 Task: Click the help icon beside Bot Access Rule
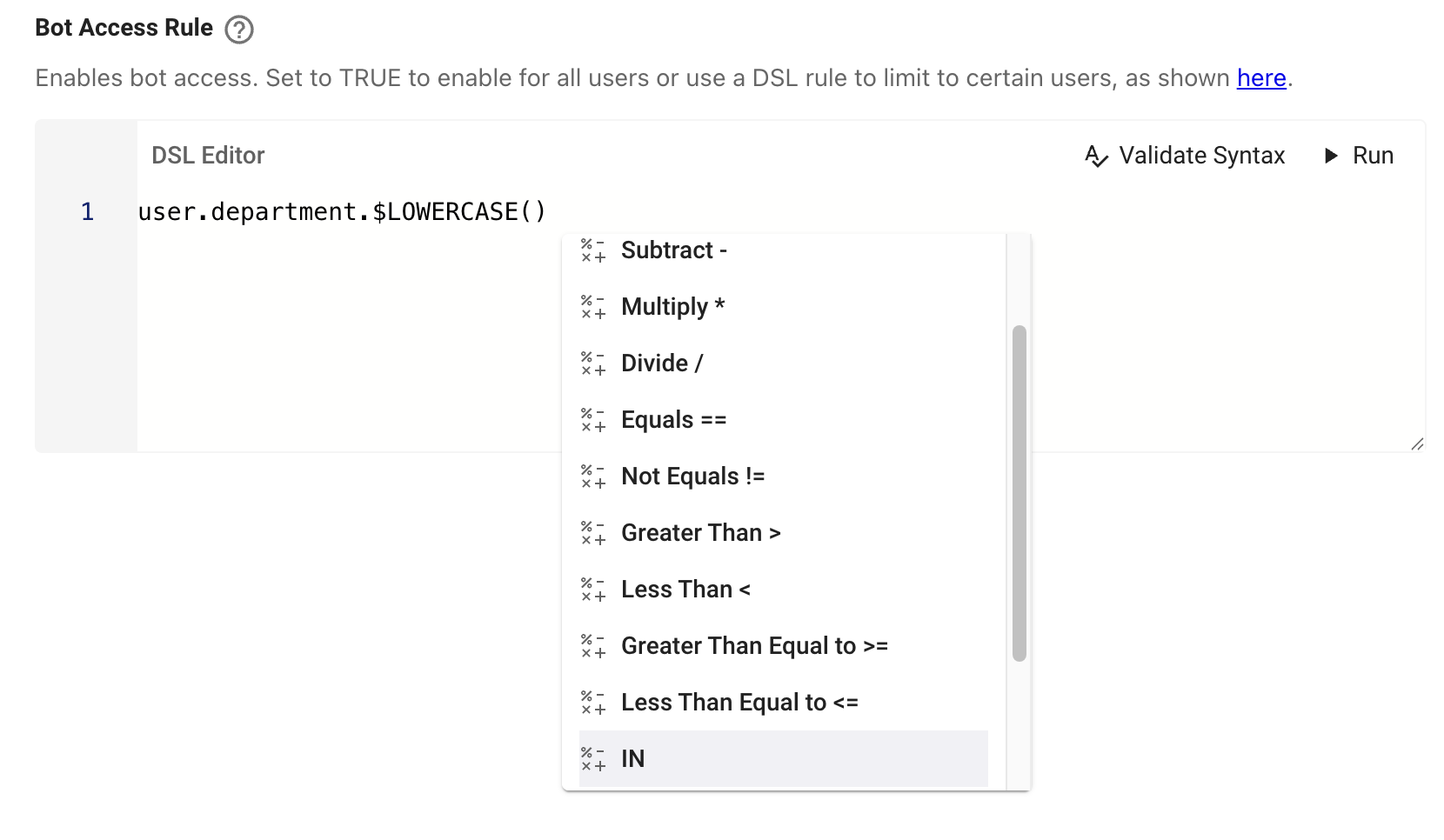pos(239,30)
